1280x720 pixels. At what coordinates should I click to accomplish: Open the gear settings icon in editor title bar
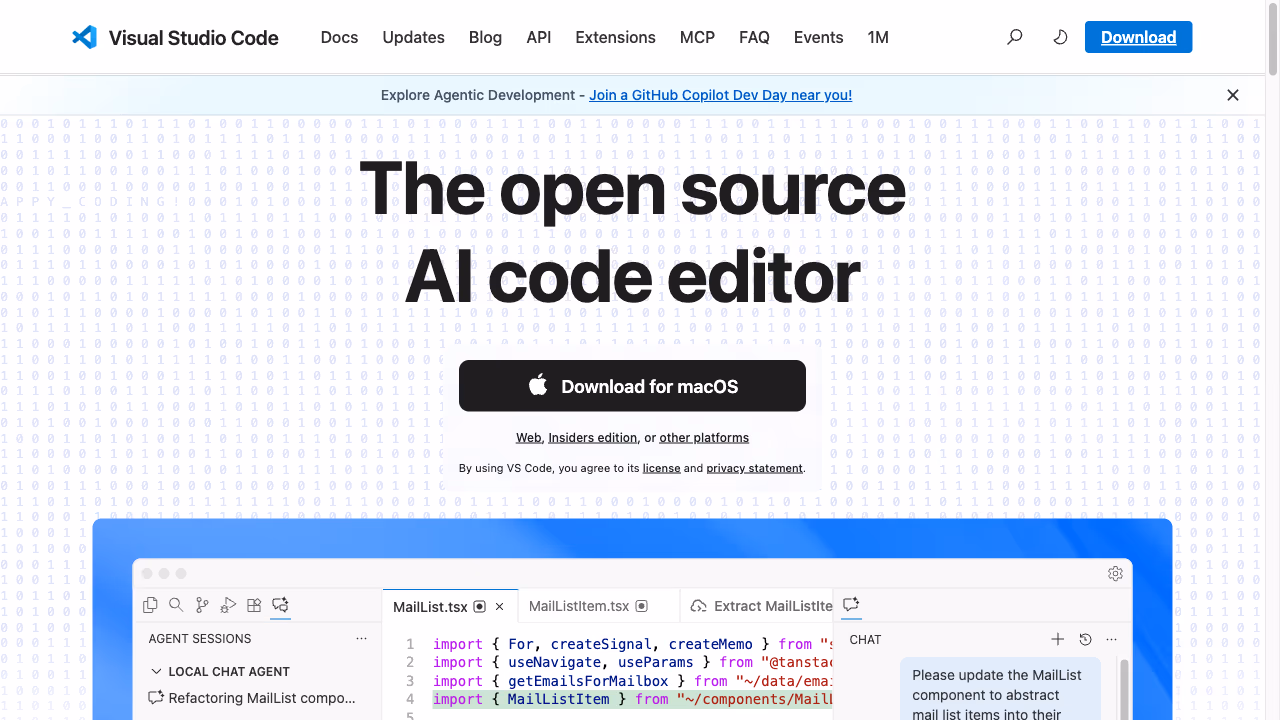(1115, 573)
